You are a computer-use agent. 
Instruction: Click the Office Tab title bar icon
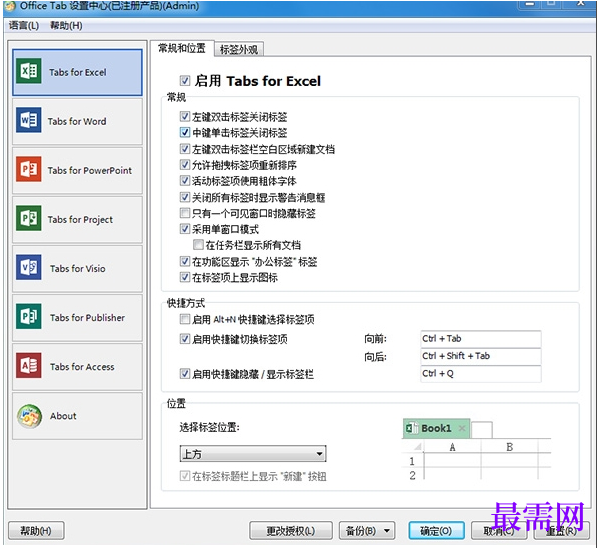[x=9, y=6]
